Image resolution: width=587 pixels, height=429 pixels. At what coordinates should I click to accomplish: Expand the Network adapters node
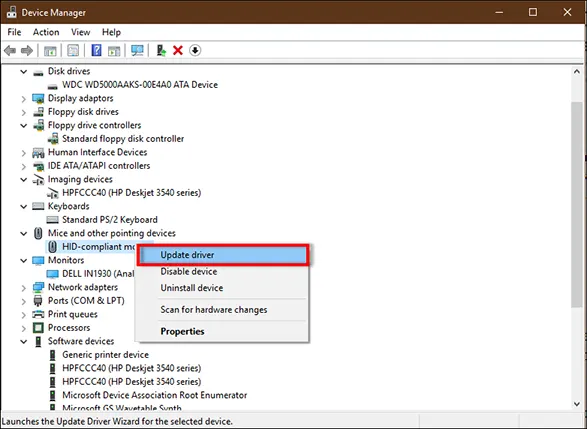pyautogui.click(x=24, y=287)
